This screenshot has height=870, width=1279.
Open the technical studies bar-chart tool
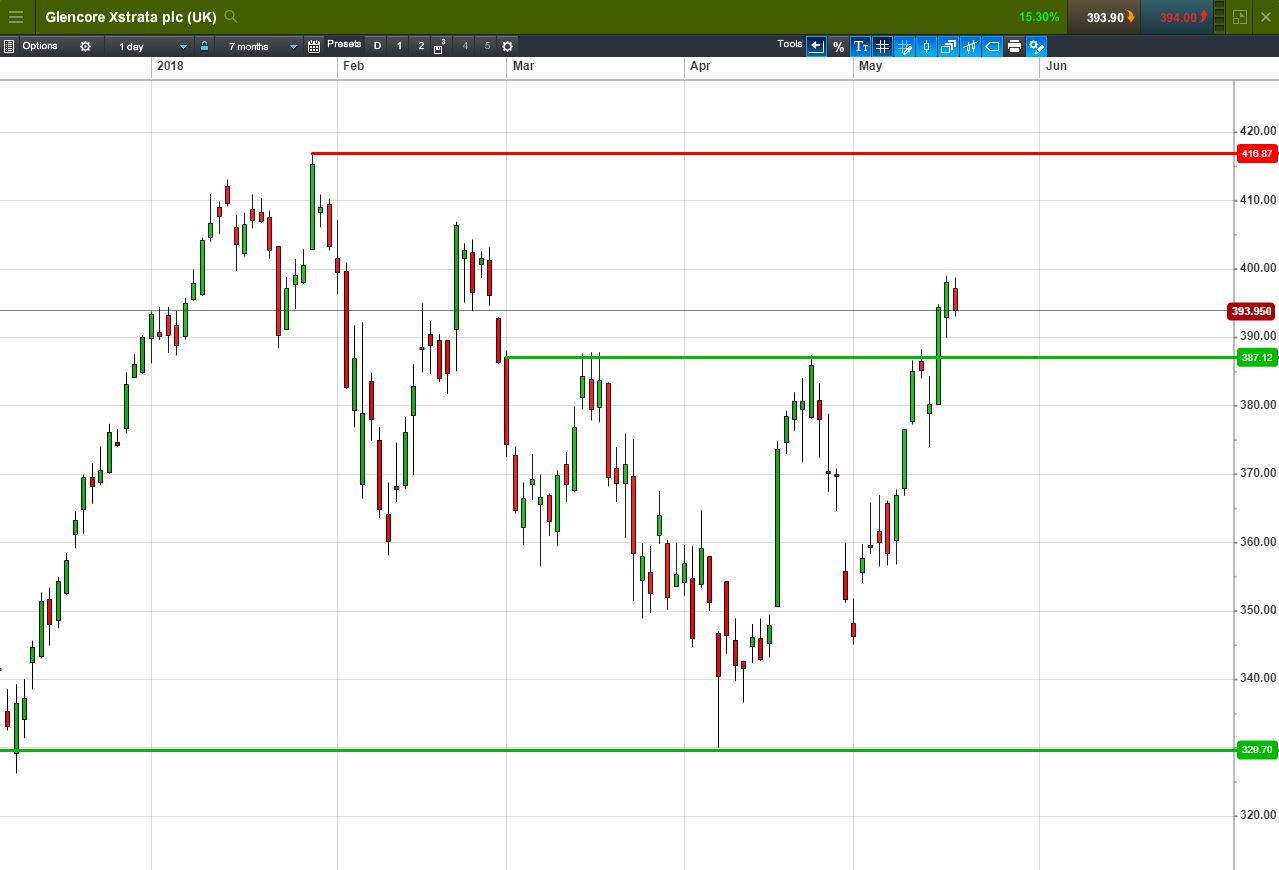(970, 46)
